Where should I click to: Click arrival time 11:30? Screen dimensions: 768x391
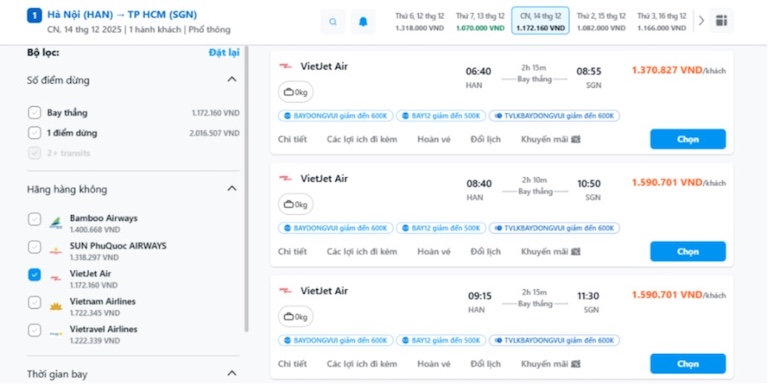589,296
